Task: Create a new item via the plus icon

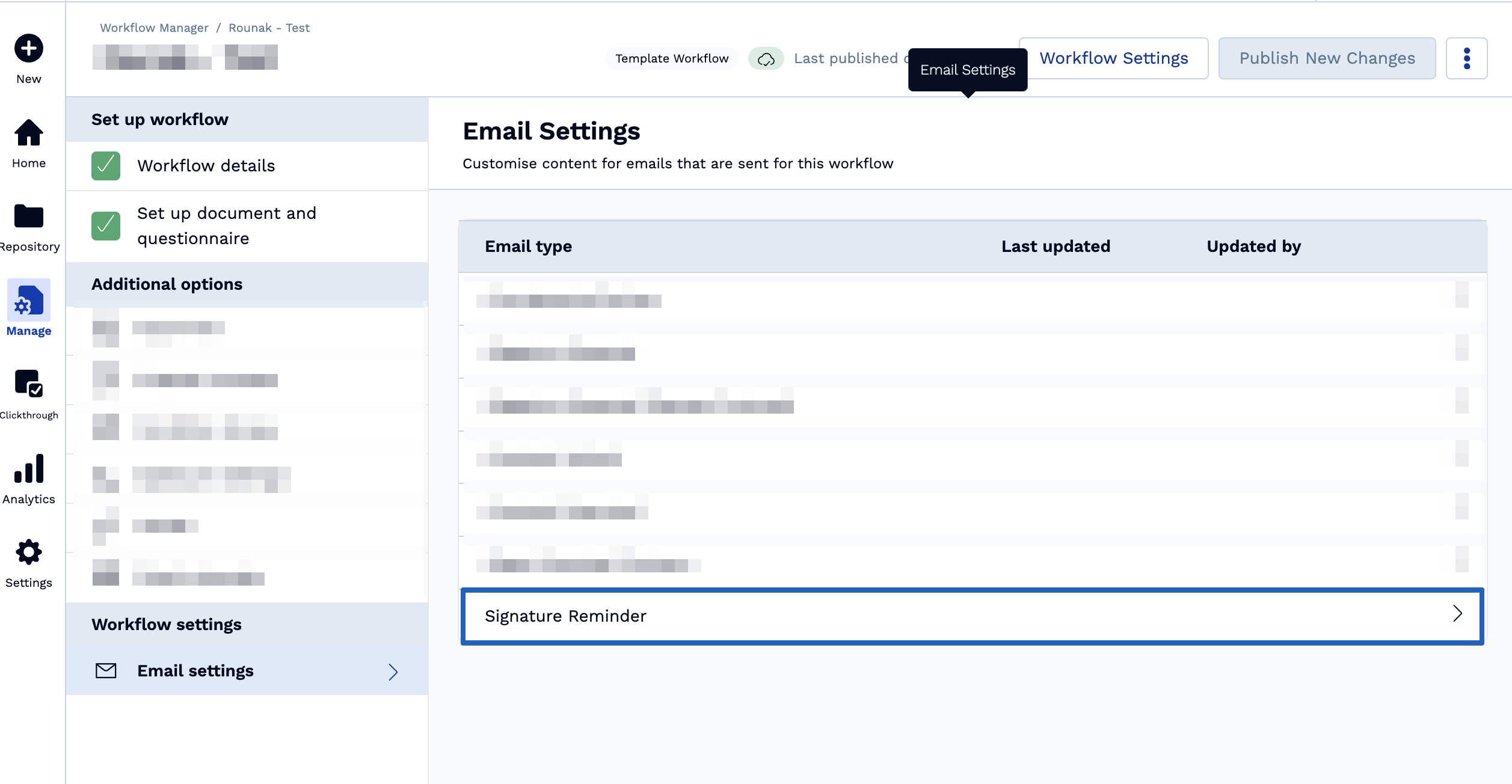Action: click(x=28, y=48)
